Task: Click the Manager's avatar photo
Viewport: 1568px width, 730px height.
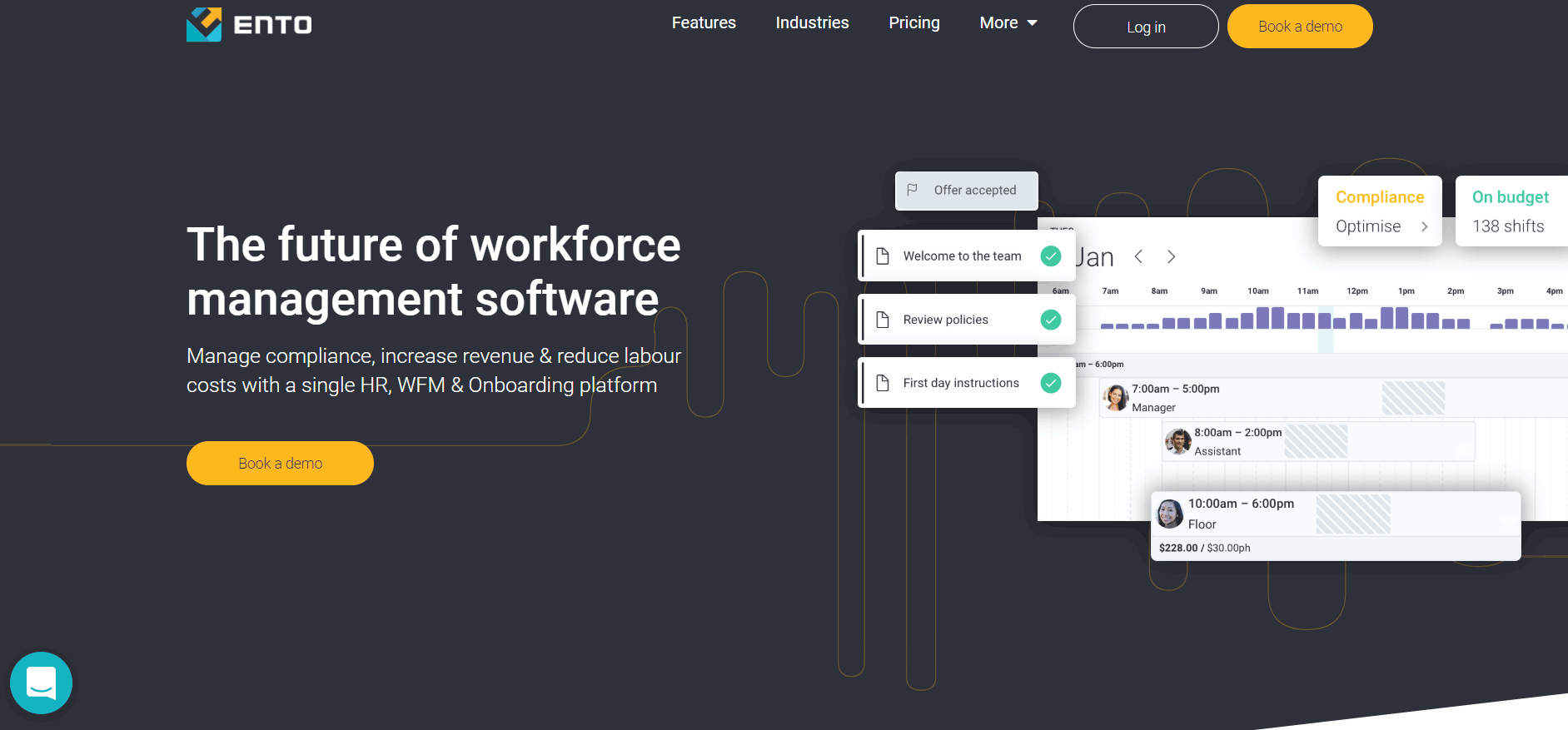Action: (x=1115, y=397)
